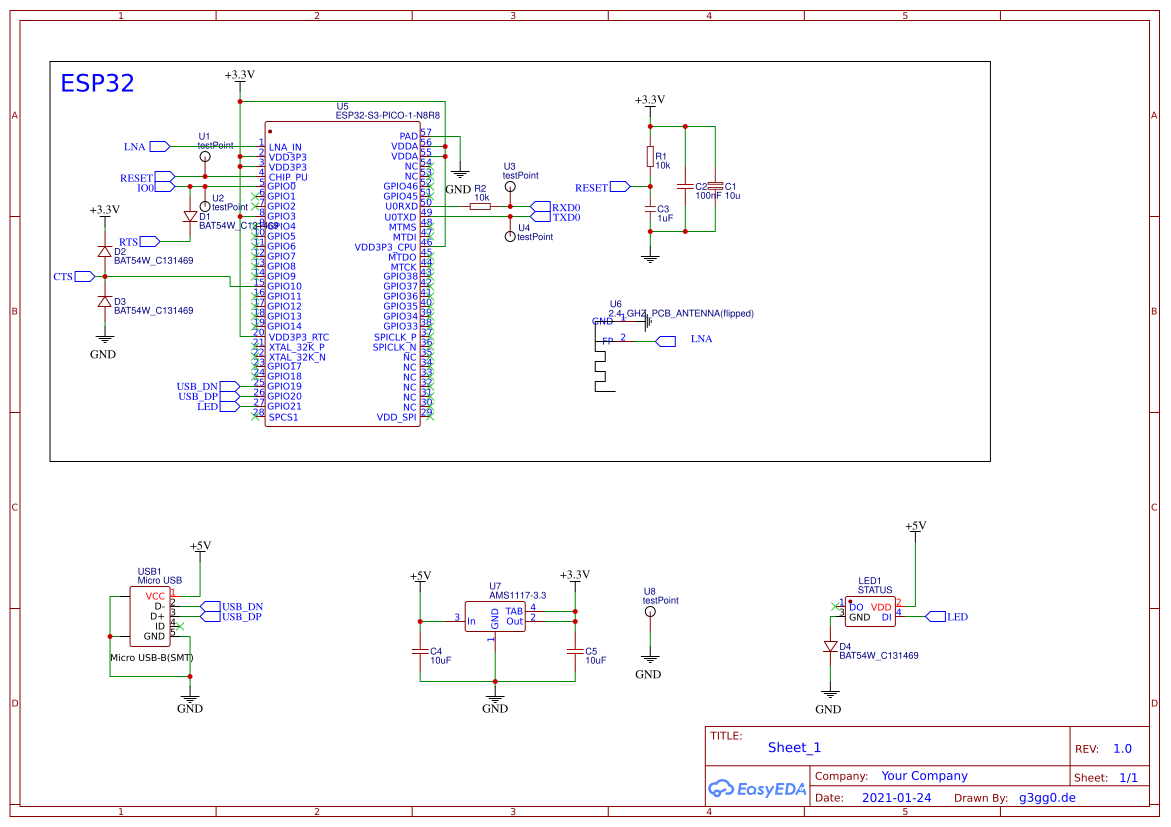Select testPoint U3 above RXD0
The height and width of the screenshot is (827, 1171).
(509, 184)
